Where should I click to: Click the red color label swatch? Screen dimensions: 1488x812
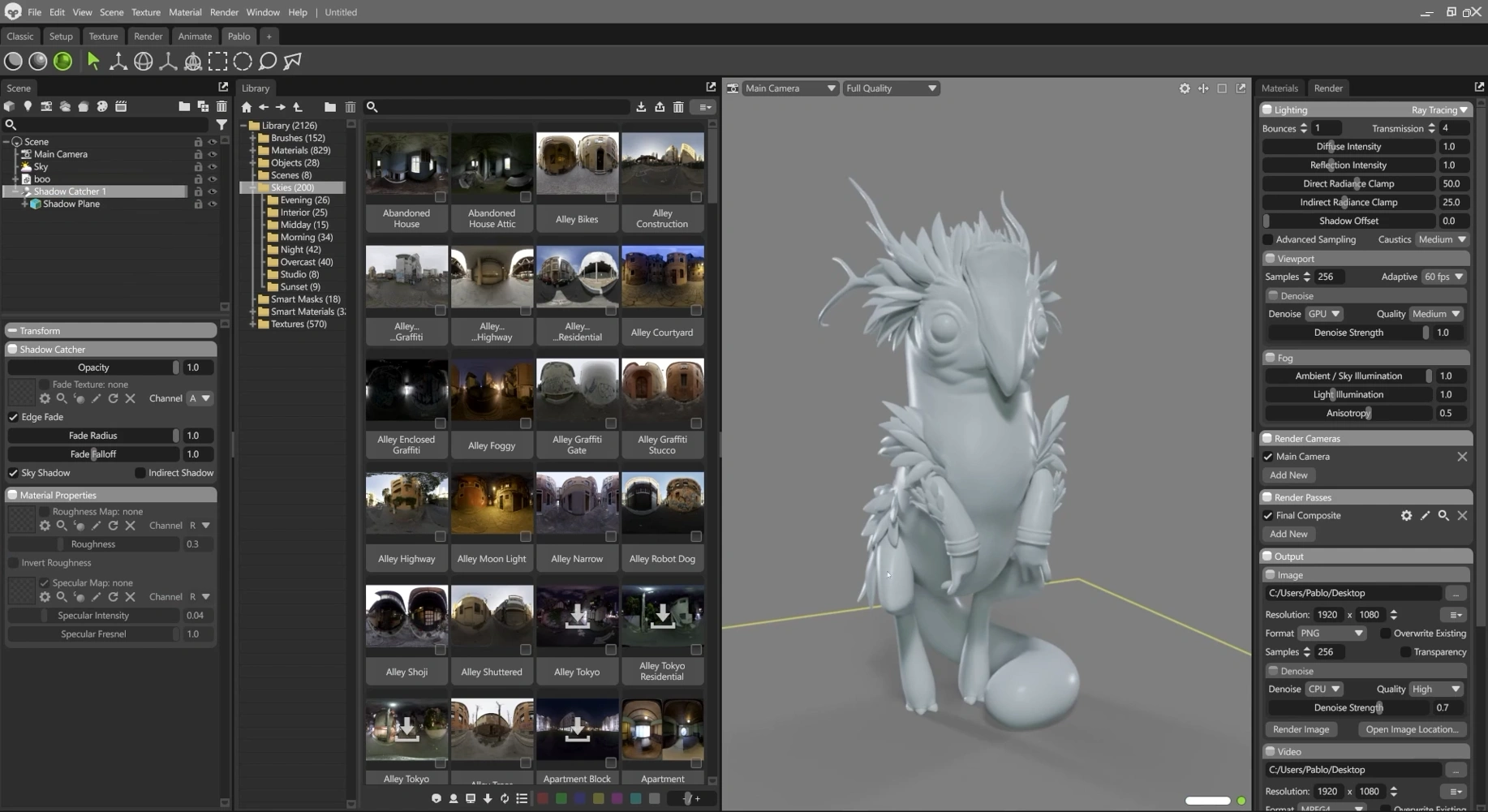pos(543,799)
